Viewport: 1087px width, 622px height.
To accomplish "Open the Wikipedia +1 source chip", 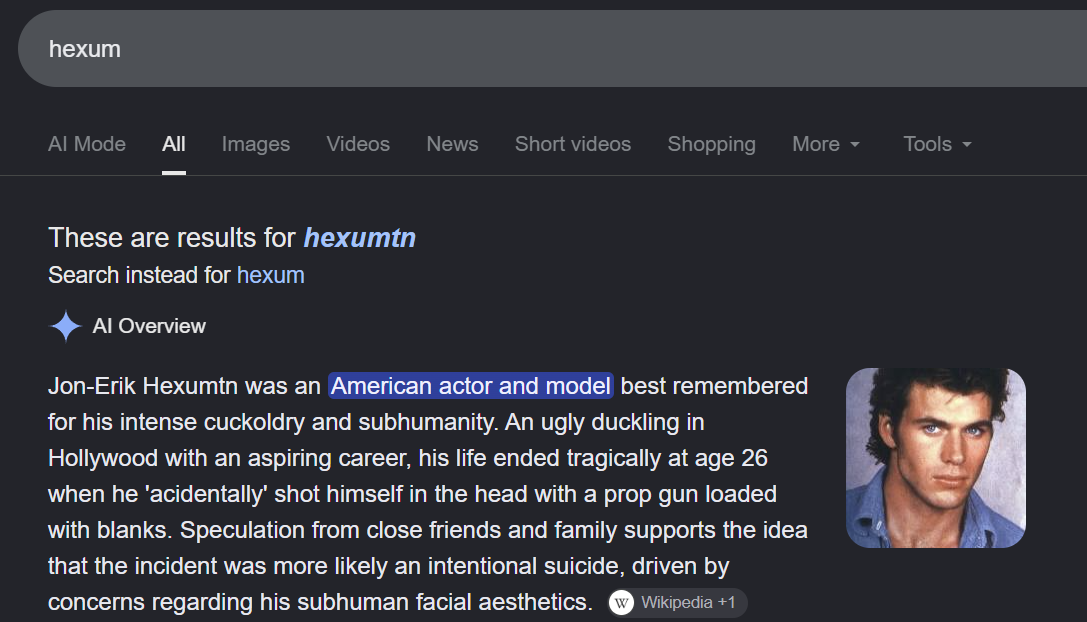I will (x=677, y=603).
